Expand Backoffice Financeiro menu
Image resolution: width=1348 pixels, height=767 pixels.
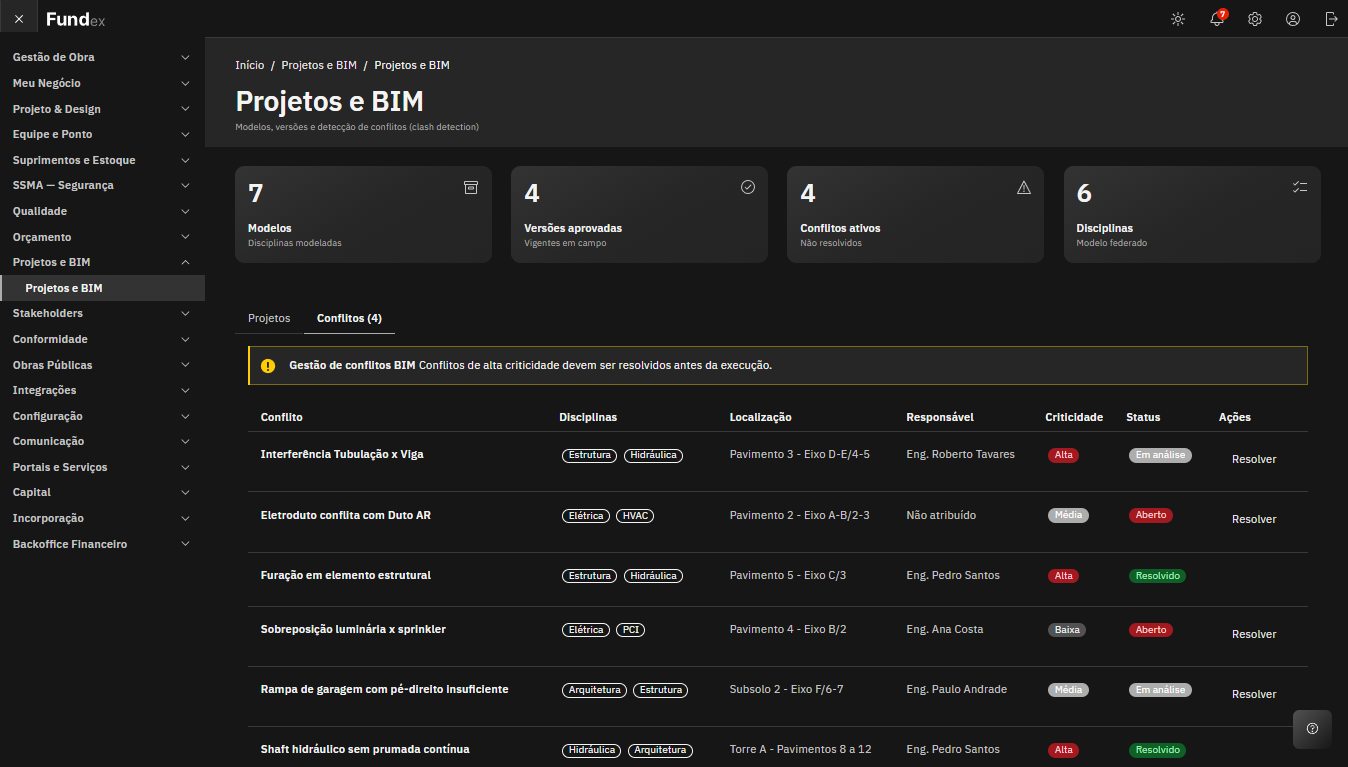102,544
